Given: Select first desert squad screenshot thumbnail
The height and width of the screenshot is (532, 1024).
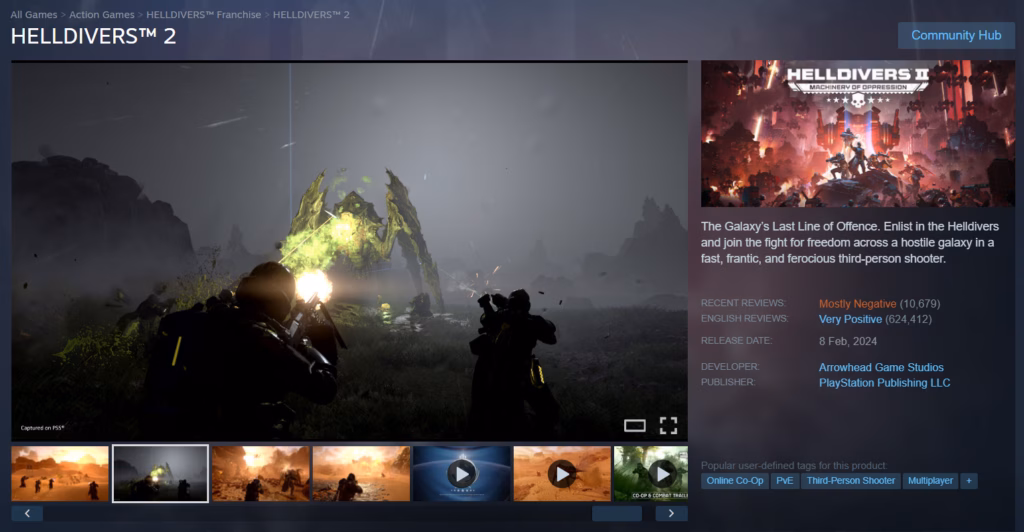Looking at the screenshot, I should 60,474.
